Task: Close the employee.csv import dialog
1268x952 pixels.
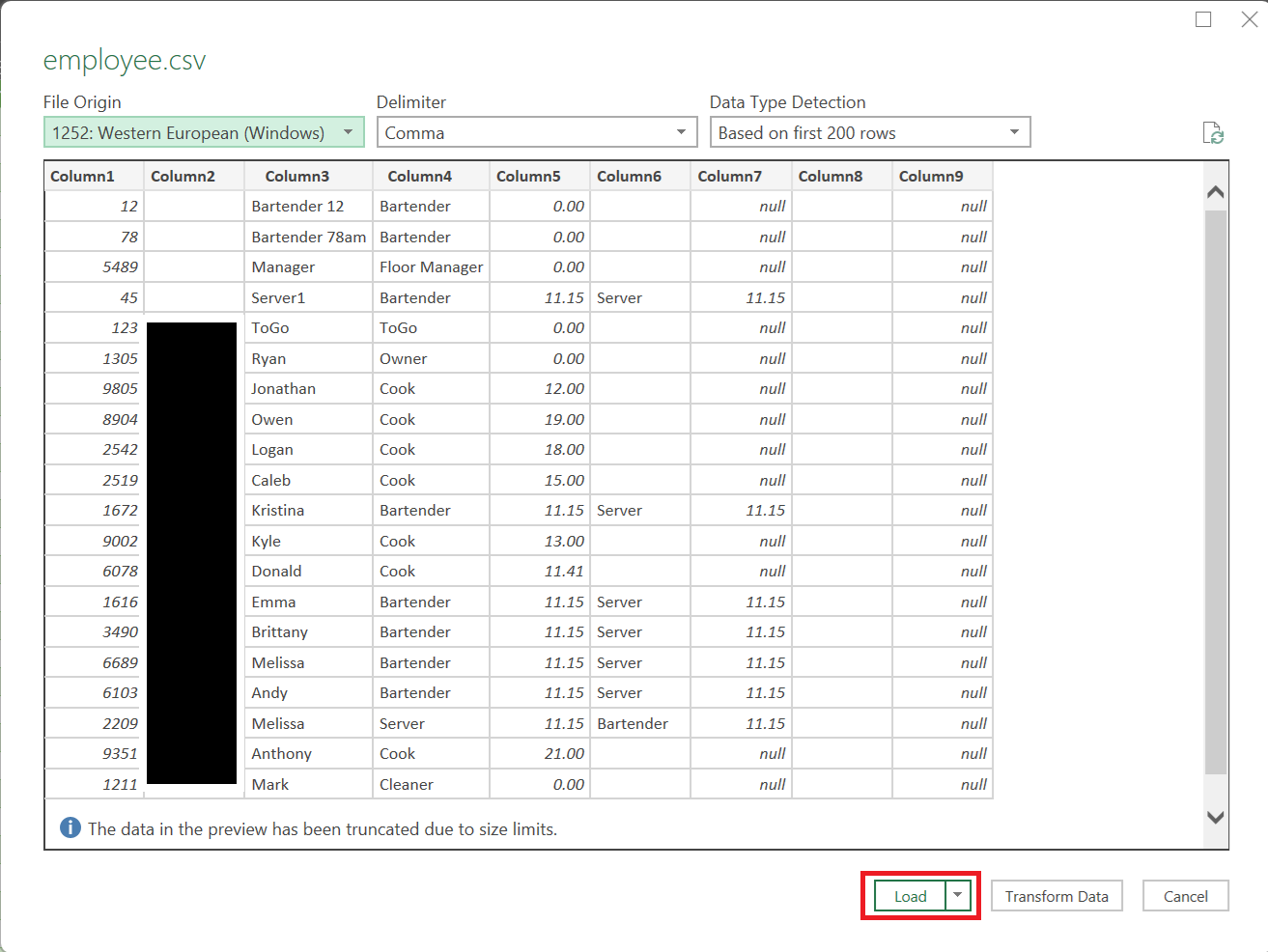Action: 1249,19
